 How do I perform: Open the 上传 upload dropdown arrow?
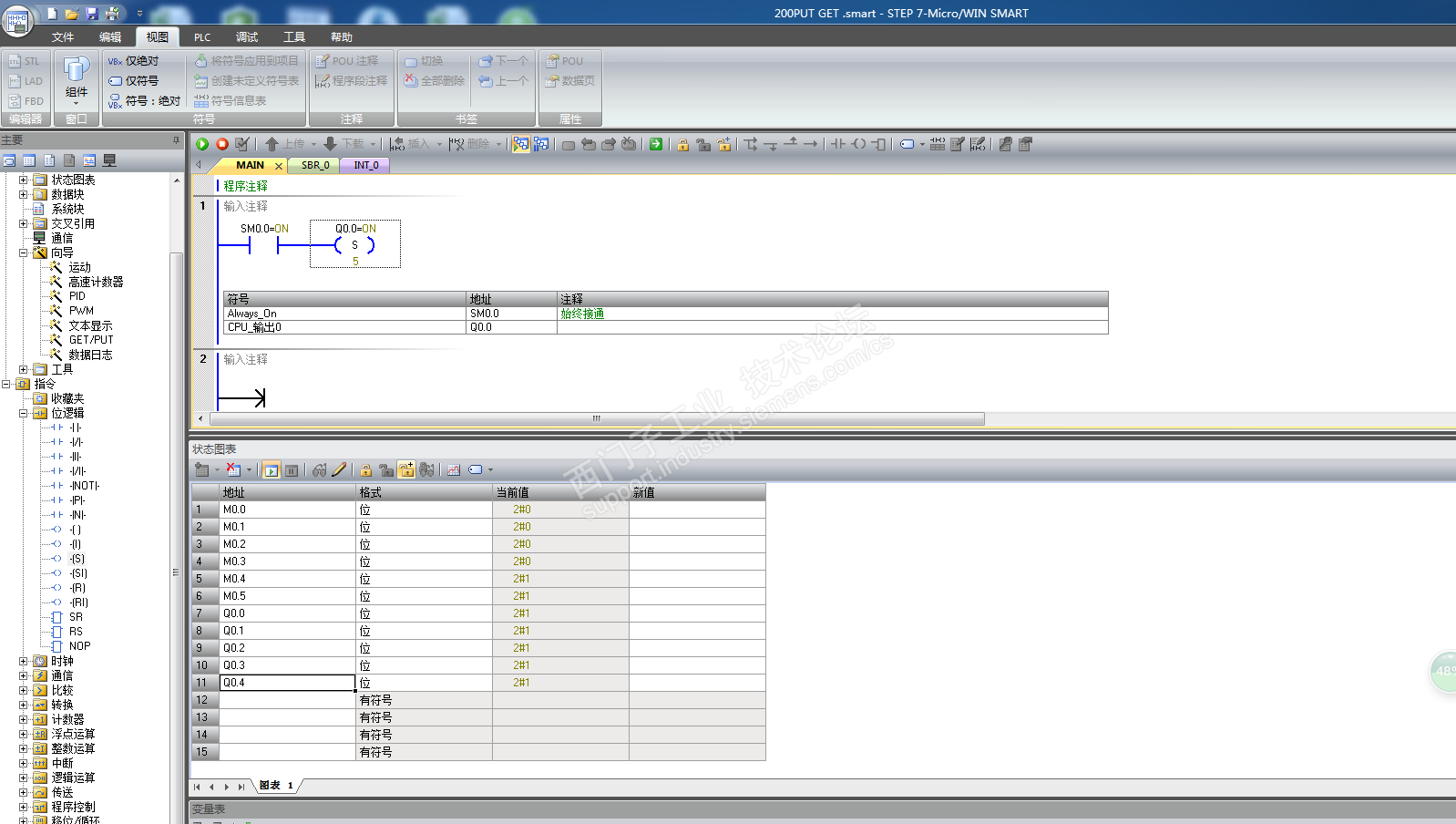point(313,144)
